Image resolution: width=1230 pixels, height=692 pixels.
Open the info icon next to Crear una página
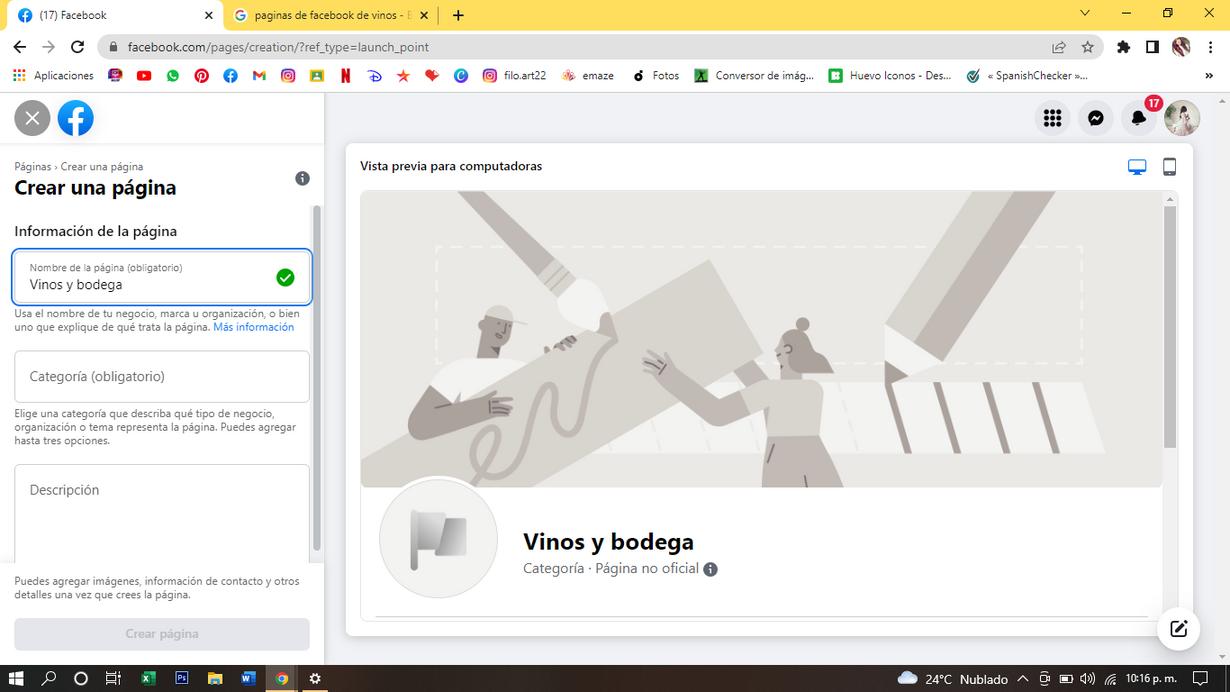click(302, 178)
